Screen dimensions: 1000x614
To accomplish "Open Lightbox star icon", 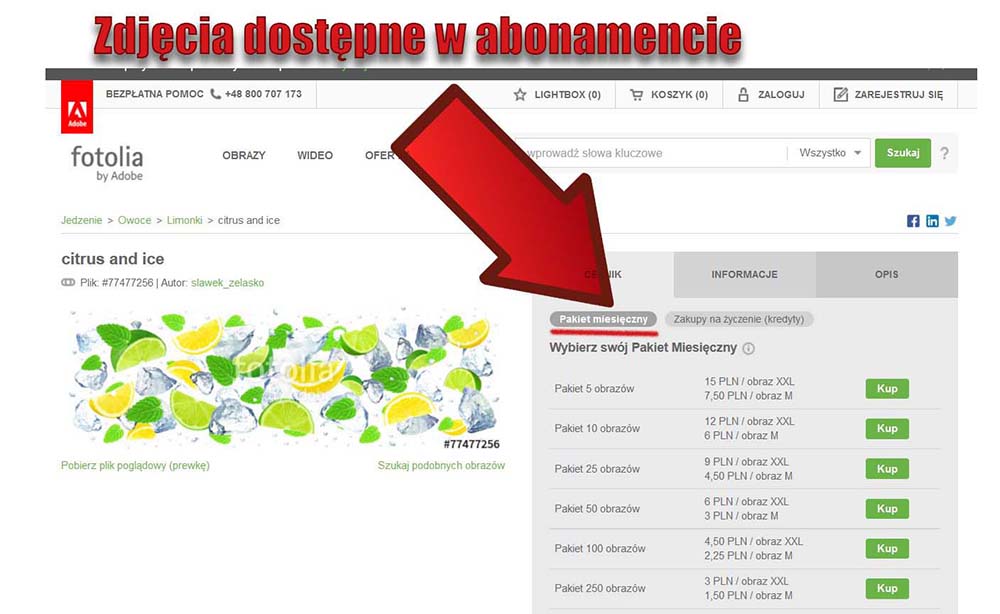I will 520,95.
